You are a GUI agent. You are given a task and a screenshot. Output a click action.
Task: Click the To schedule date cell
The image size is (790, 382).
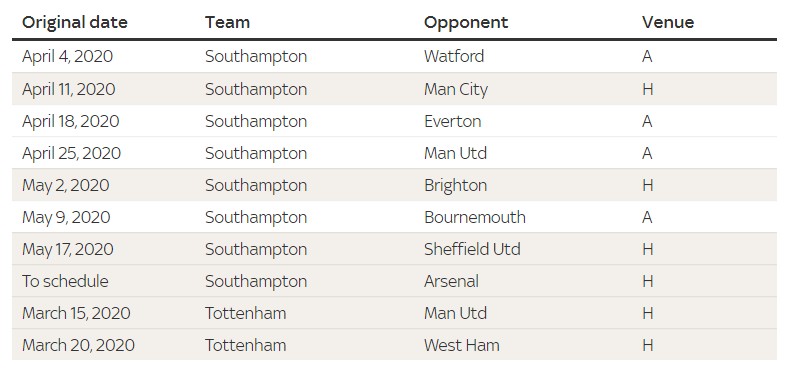65,281
